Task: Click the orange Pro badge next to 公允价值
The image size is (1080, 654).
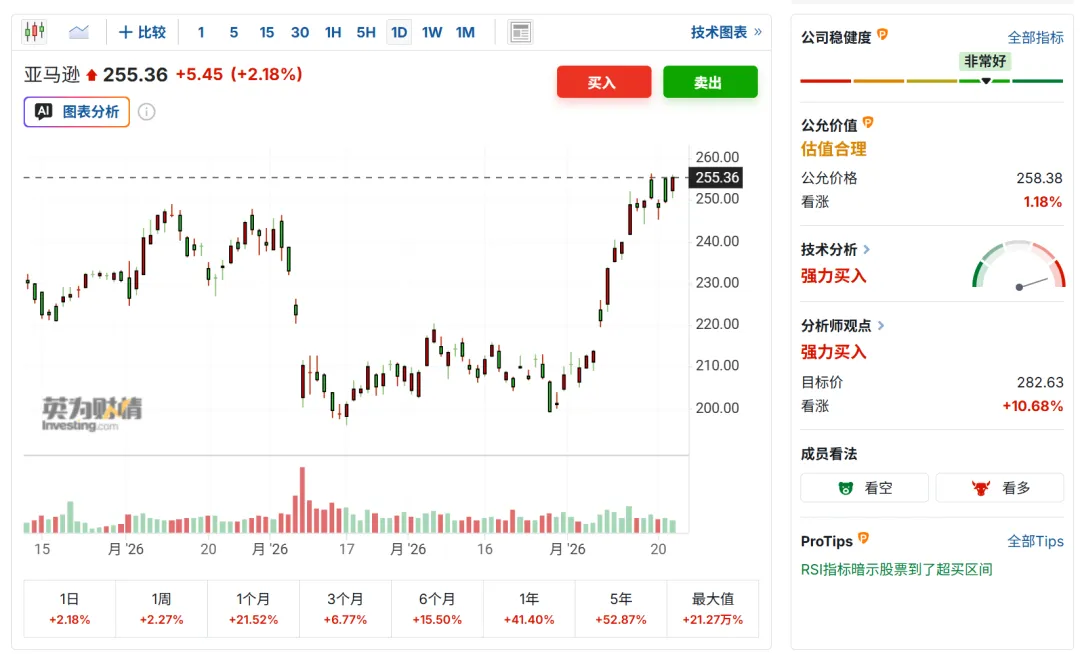Action: pyautogui.click(x=868, y=123)
